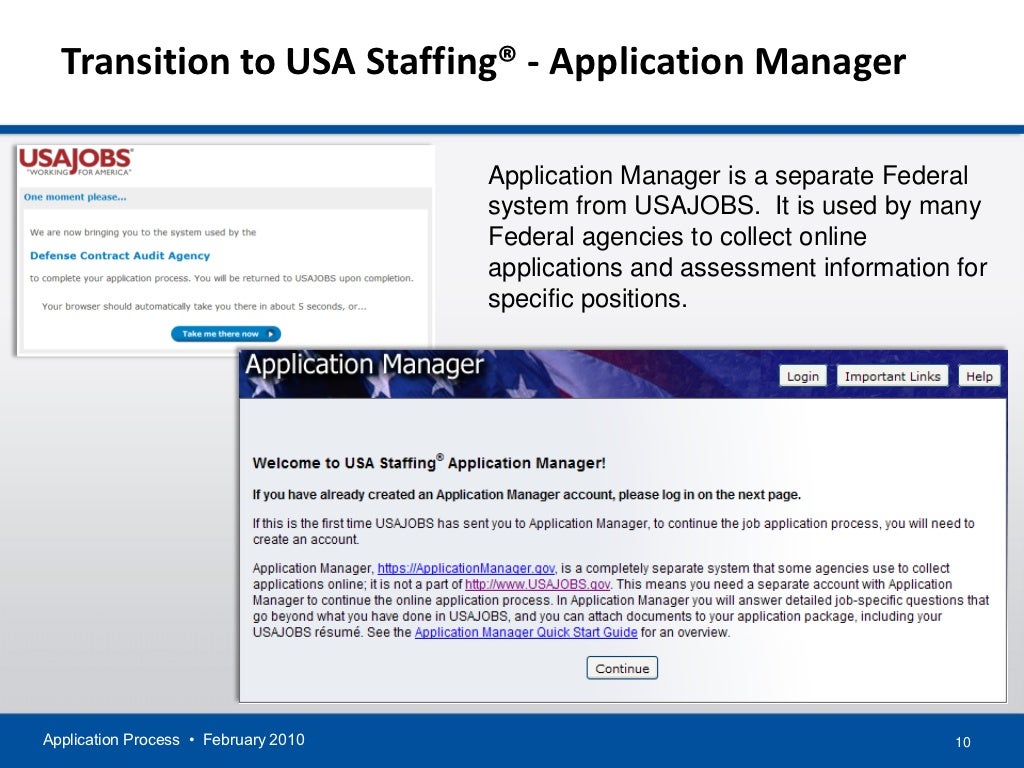The image size is (1024, 768).
Task: Click the text 'We are now bringing you to the system'
Action: tap(143, 232)
